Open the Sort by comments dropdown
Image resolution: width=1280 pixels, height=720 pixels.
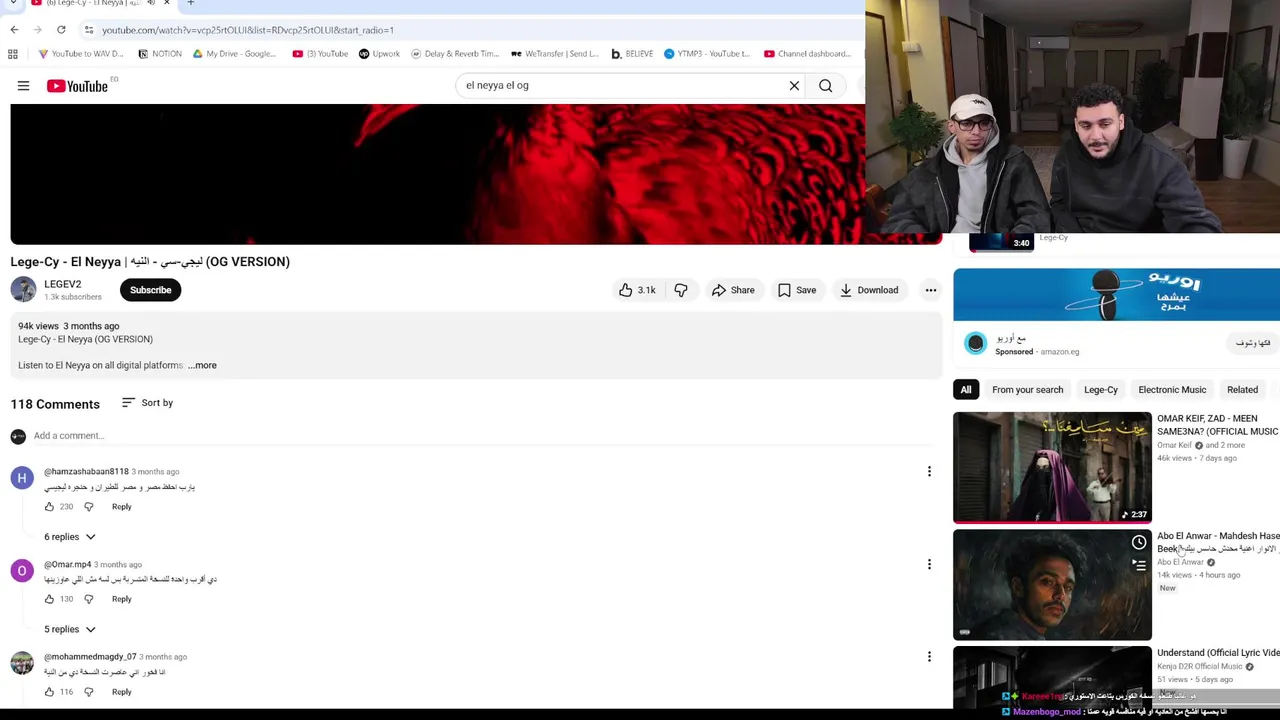[x=147, y=403]
